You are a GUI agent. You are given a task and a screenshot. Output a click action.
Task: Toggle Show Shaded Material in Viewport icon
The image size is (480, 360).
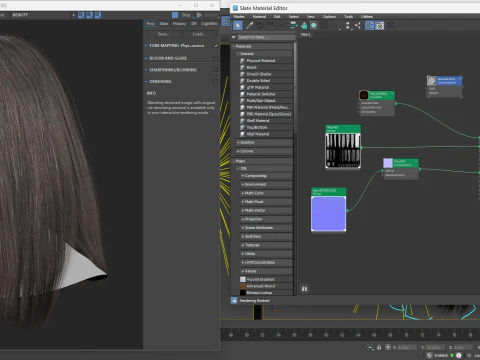coord(314,25)
